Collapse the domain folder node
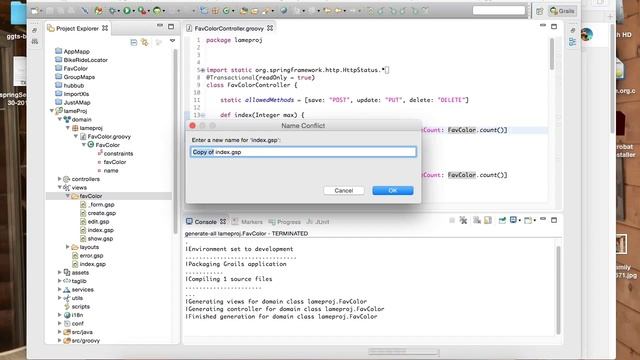The width and height of the screenshot is (640, 360). tap(60, 119)
